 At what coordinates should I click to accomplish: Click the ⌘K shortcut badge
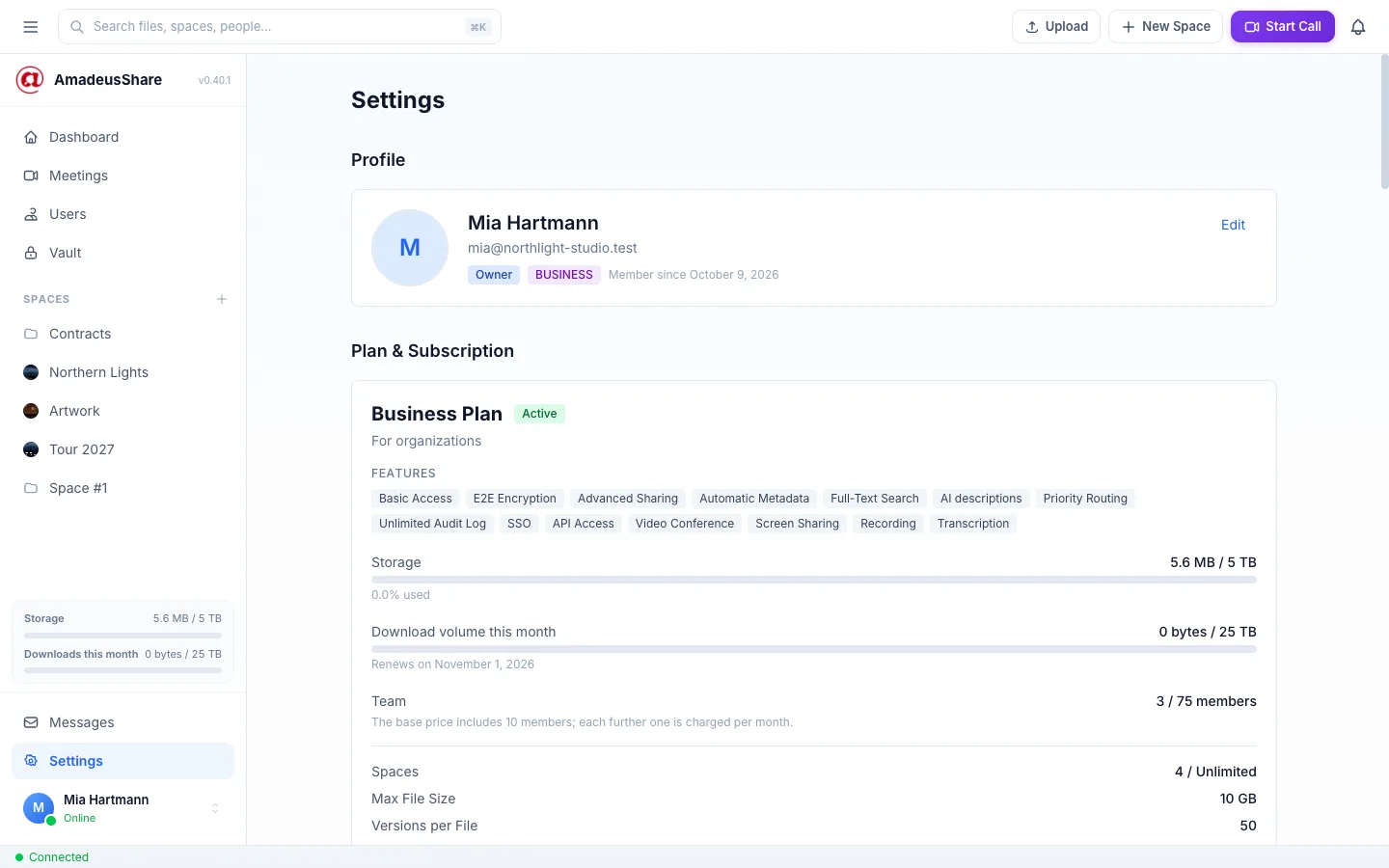tap(478, 27)
